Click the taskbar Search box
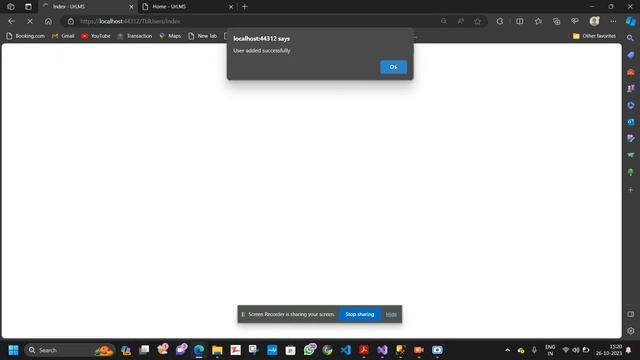640x360 pixels. point(69,350)
